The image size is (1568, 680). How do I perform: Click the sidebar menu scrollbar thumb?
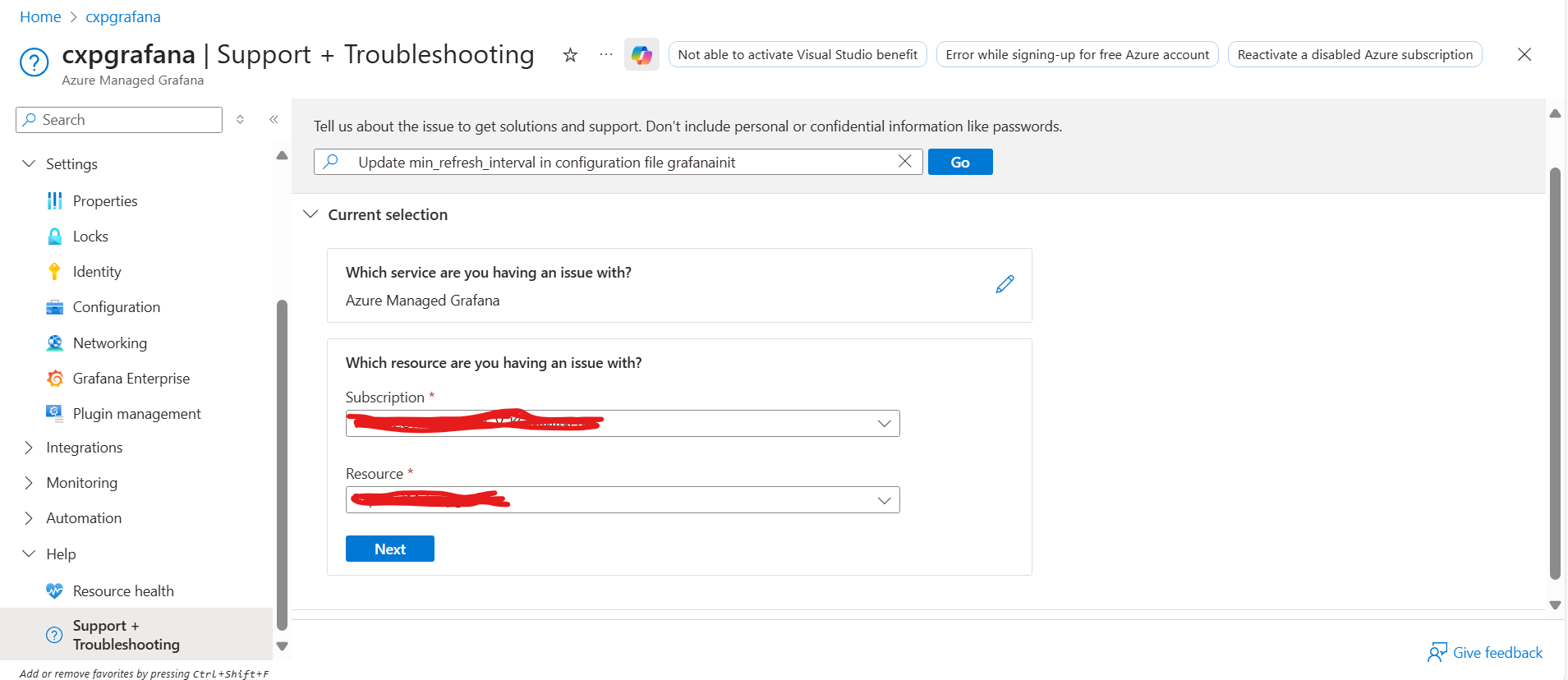282,465
